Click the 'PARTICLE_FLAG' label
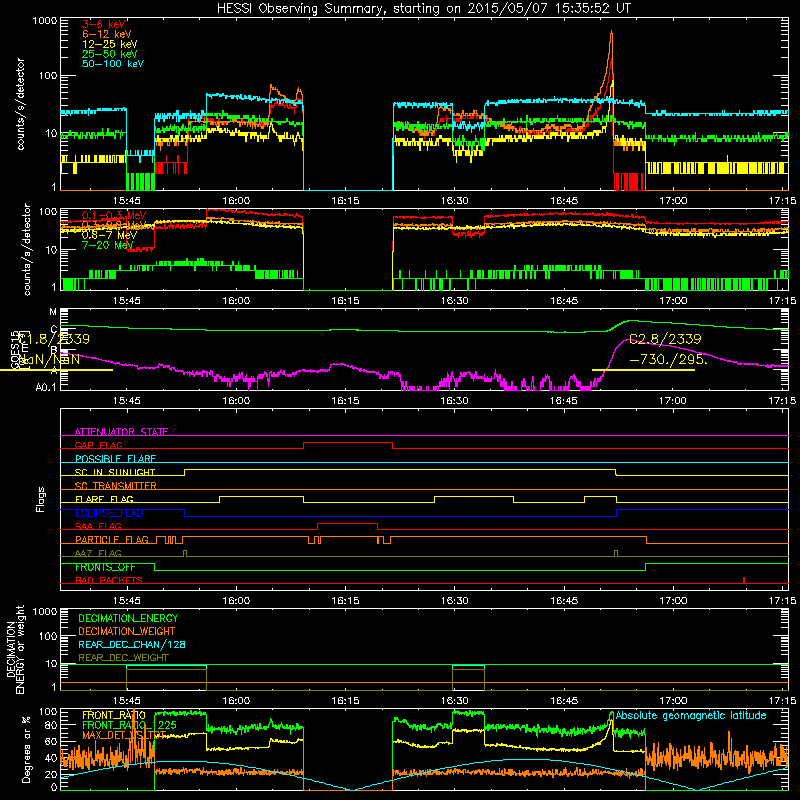The width and height of the screenshot is (800, 800). pos(112,540)
